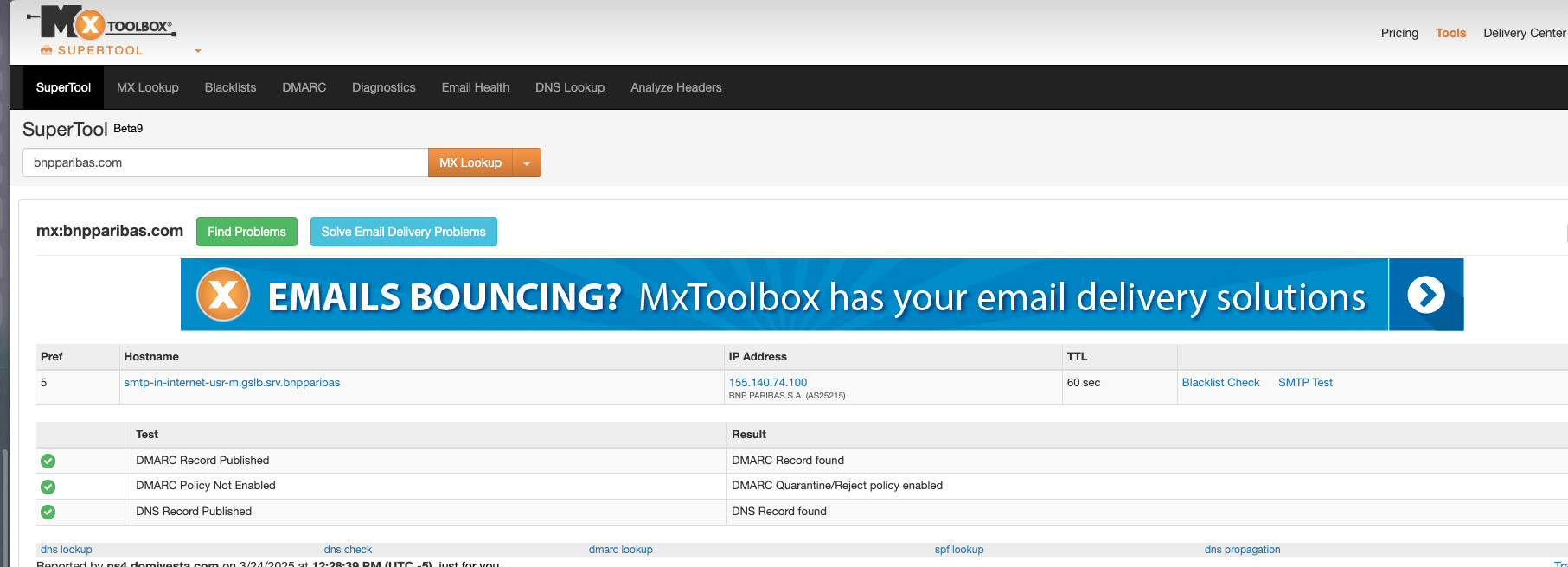Open the Delivery Center link
This screenshot has height=567, width=1568.
pyautogui.click(x=1525, y=33)
